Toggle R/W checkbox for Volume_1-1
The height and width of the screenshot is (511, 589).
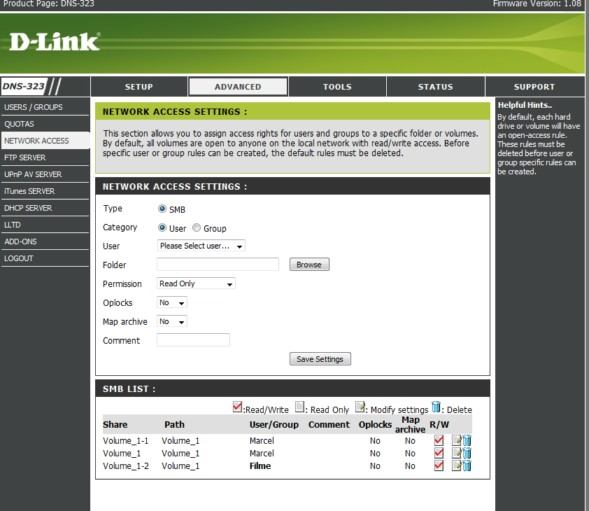tap(438, 440)
